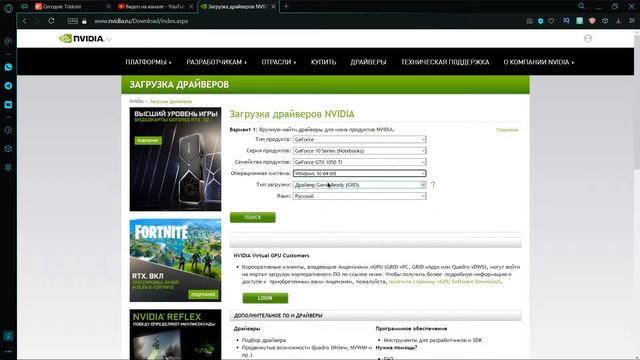This screenshot has width=640, height=360.
Task: Click the Подбор драйвера link
Action: coord(264,340)
